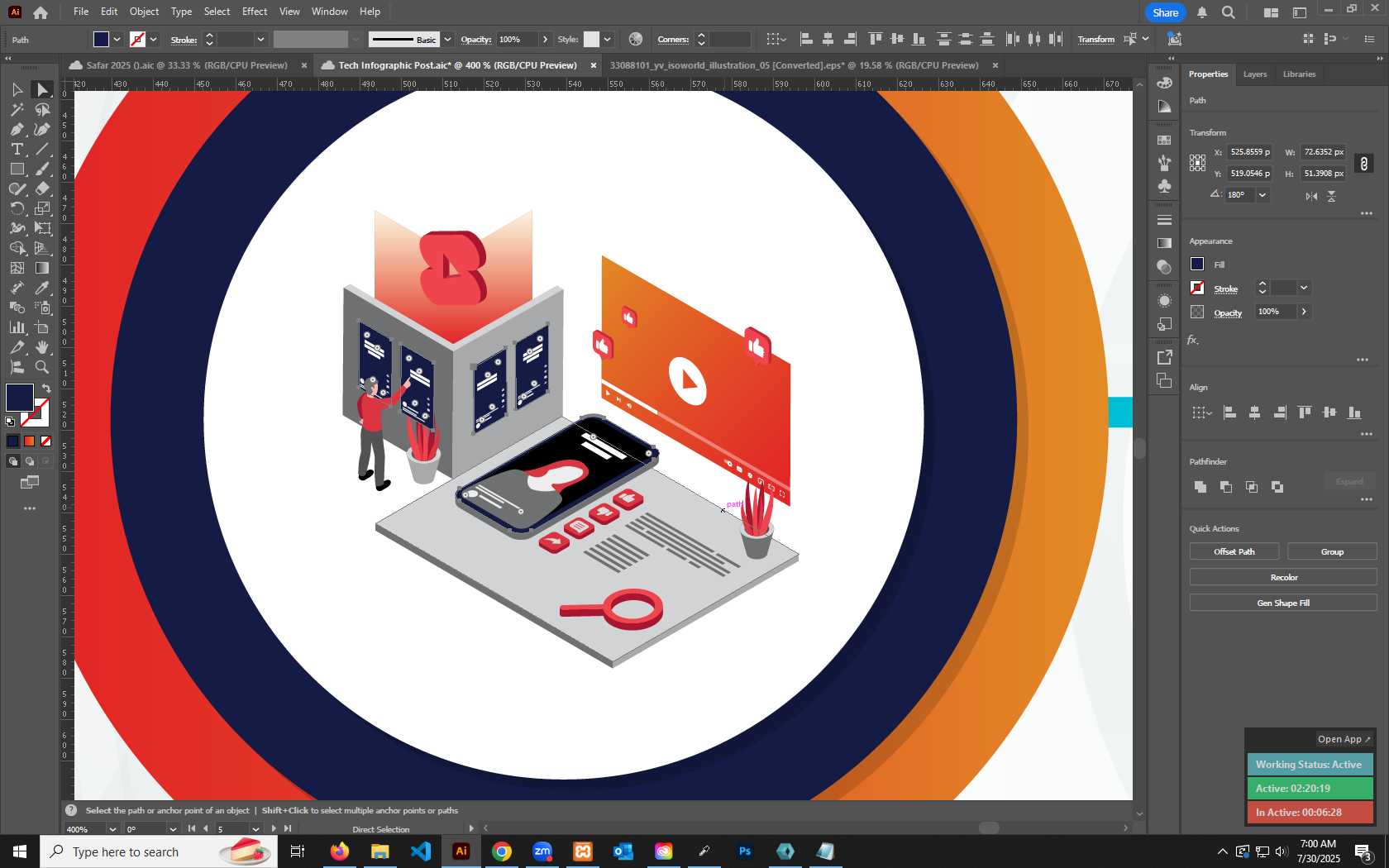Screen dimensions: 1389x868
Task: Click Horizontal Align Left in Align section
Action: click(x=1229, y=412)
